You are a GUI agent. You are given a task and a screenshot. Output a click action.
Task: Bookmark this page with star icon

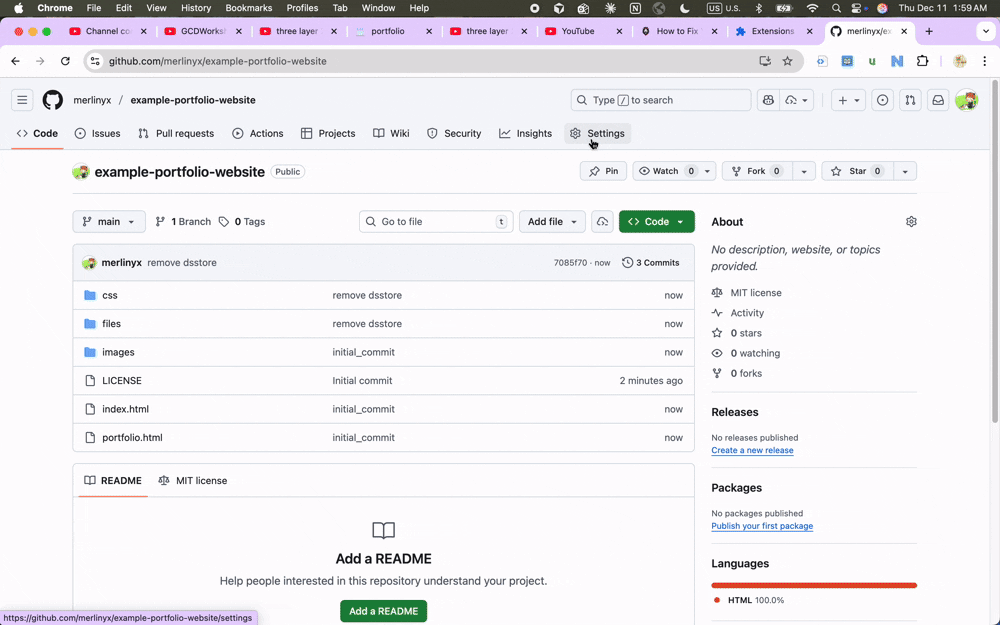(x=788, y=61)
